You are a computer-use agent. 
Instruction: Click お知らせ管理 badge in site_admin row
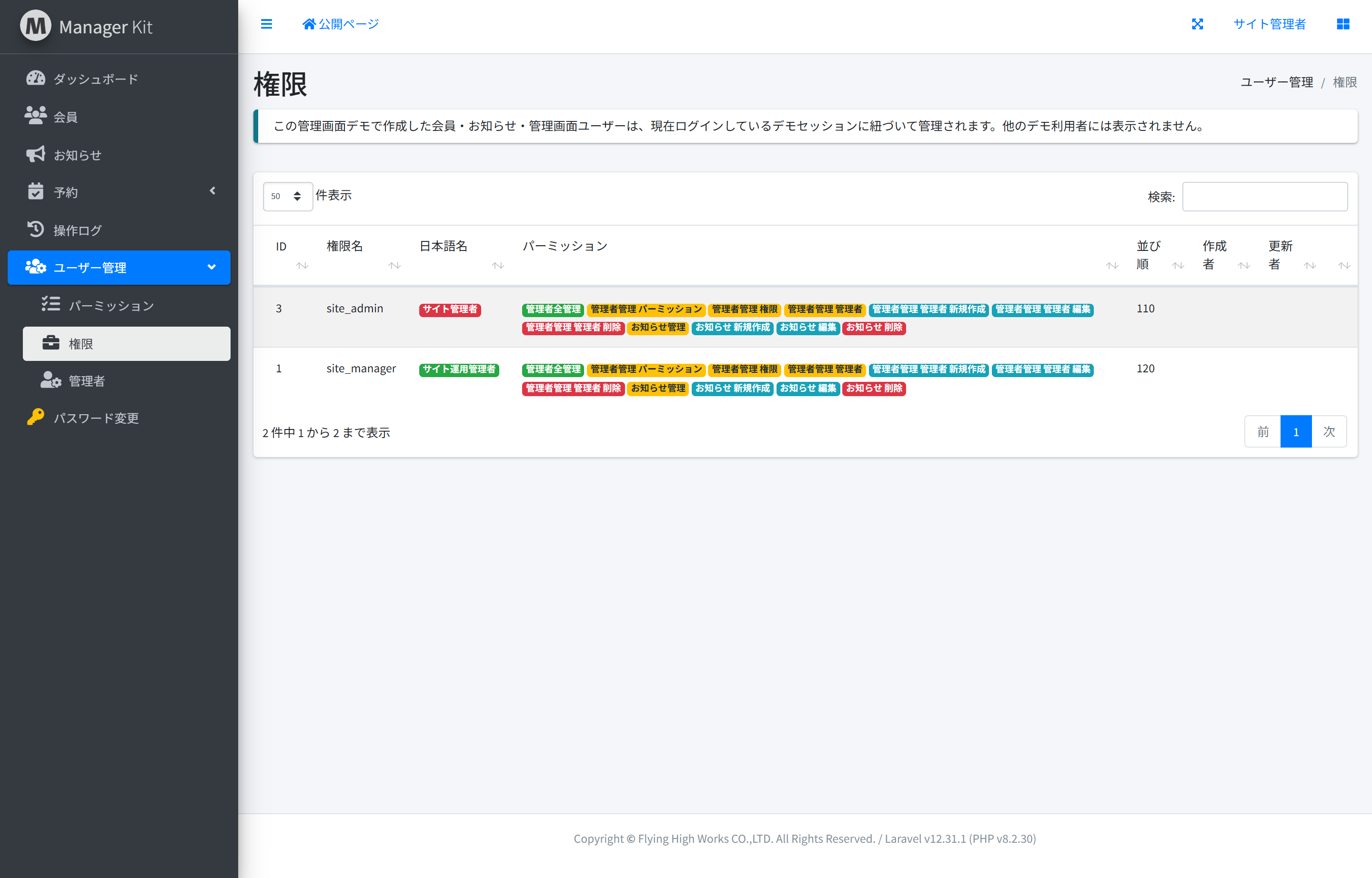(657, 328)
